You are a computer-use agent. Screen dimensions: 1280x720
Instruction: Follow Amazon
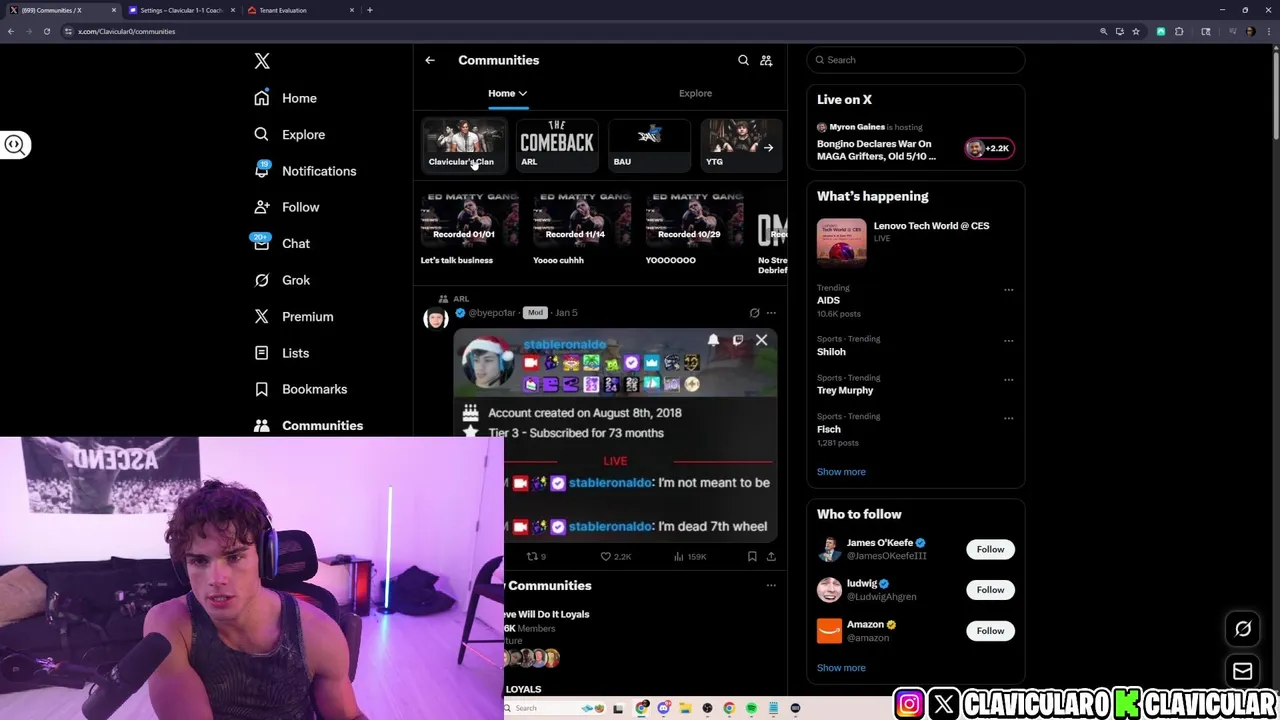990,631
